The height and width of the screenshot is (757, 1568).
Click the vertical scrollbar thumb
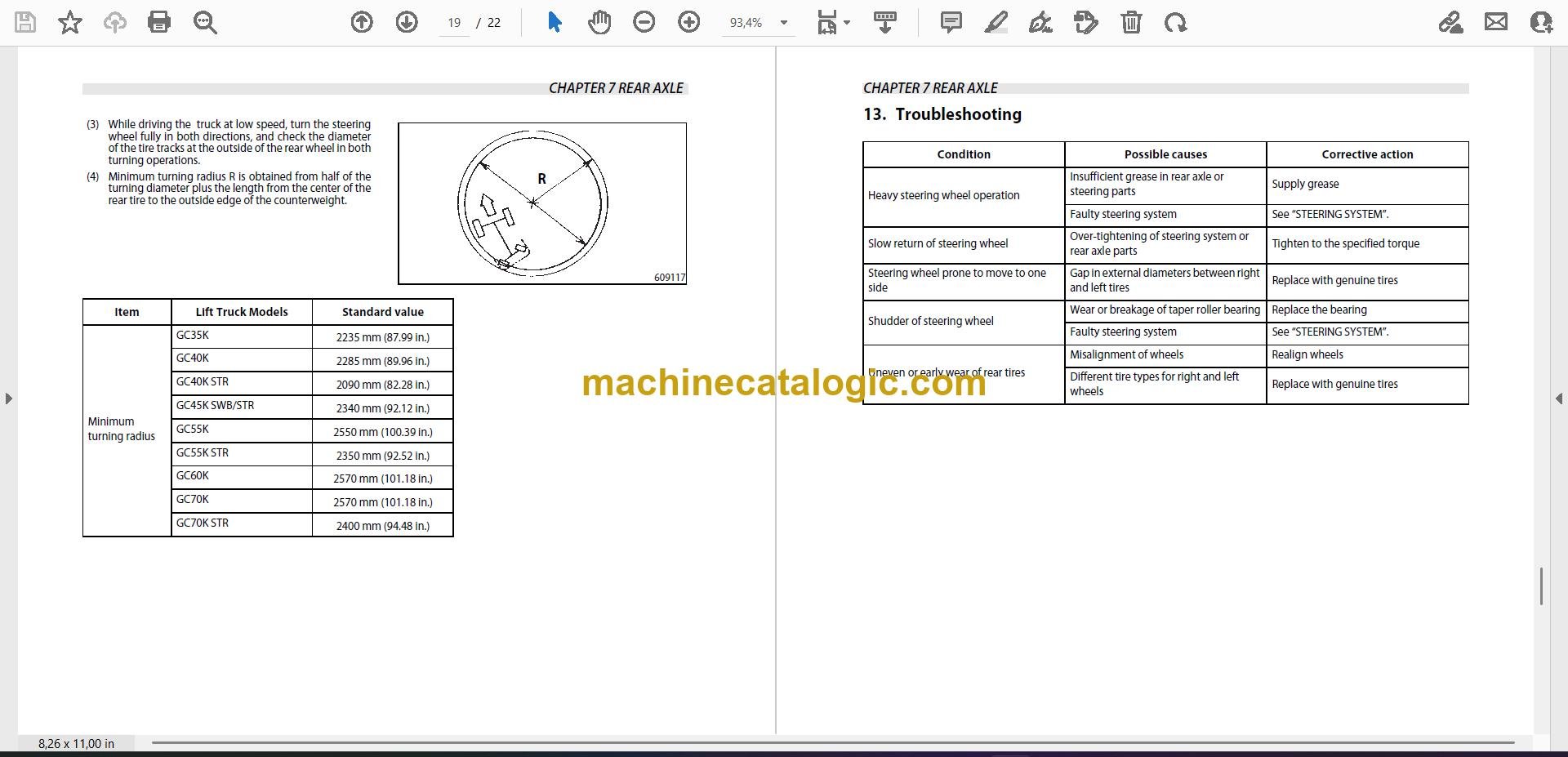(1541, 586)
